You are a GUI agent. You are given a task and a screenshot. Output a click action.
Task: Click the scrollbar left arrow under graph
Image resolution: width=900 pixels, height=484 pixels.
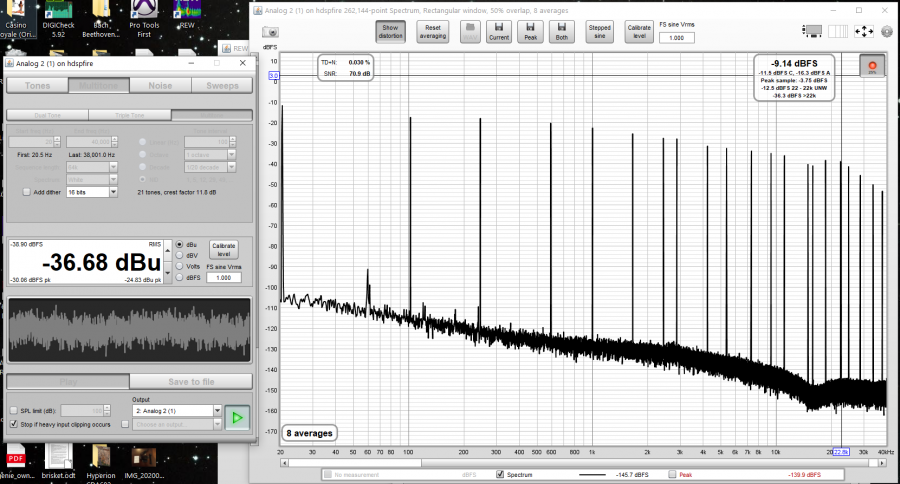coord(284,463)
